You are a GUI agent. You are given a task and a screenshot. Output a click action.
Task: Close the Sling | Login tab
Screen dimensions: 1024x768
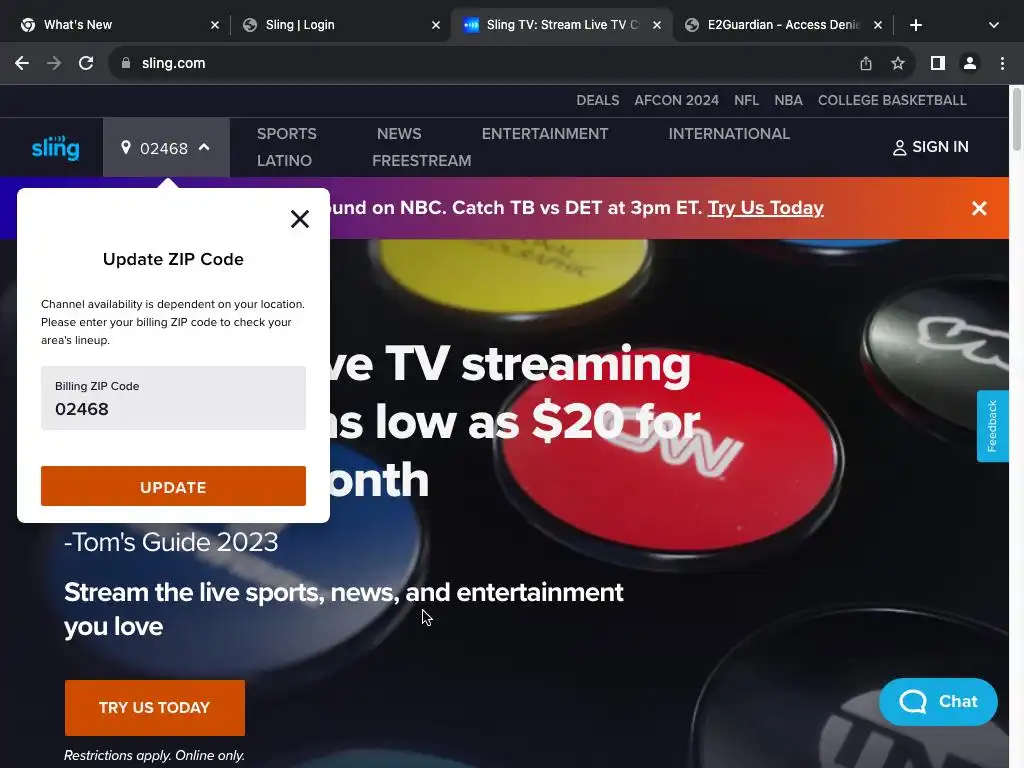[436, 25]
